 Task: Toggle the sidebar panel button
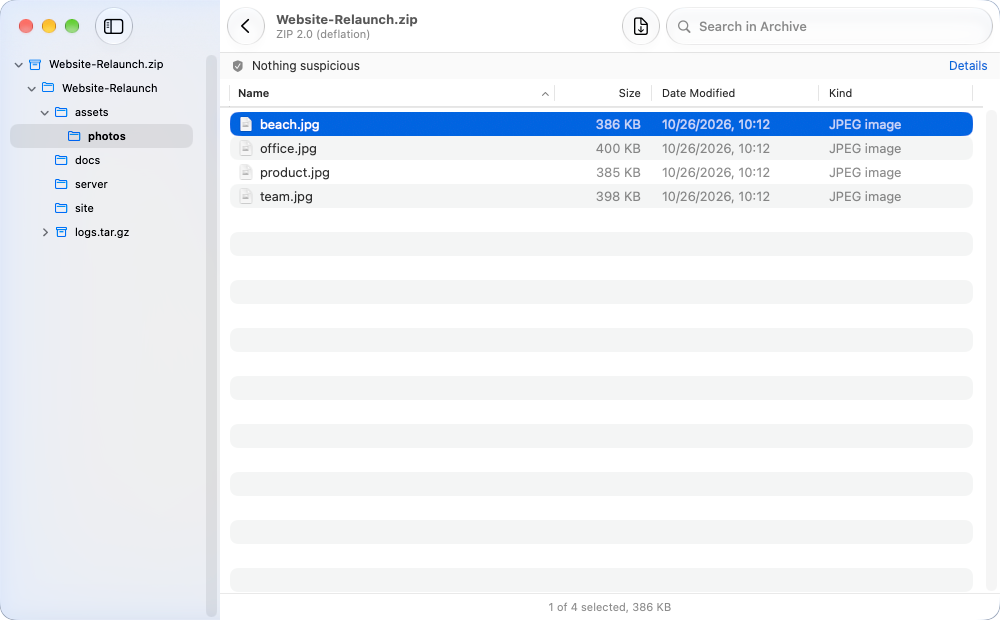click(x=114, y=26)
